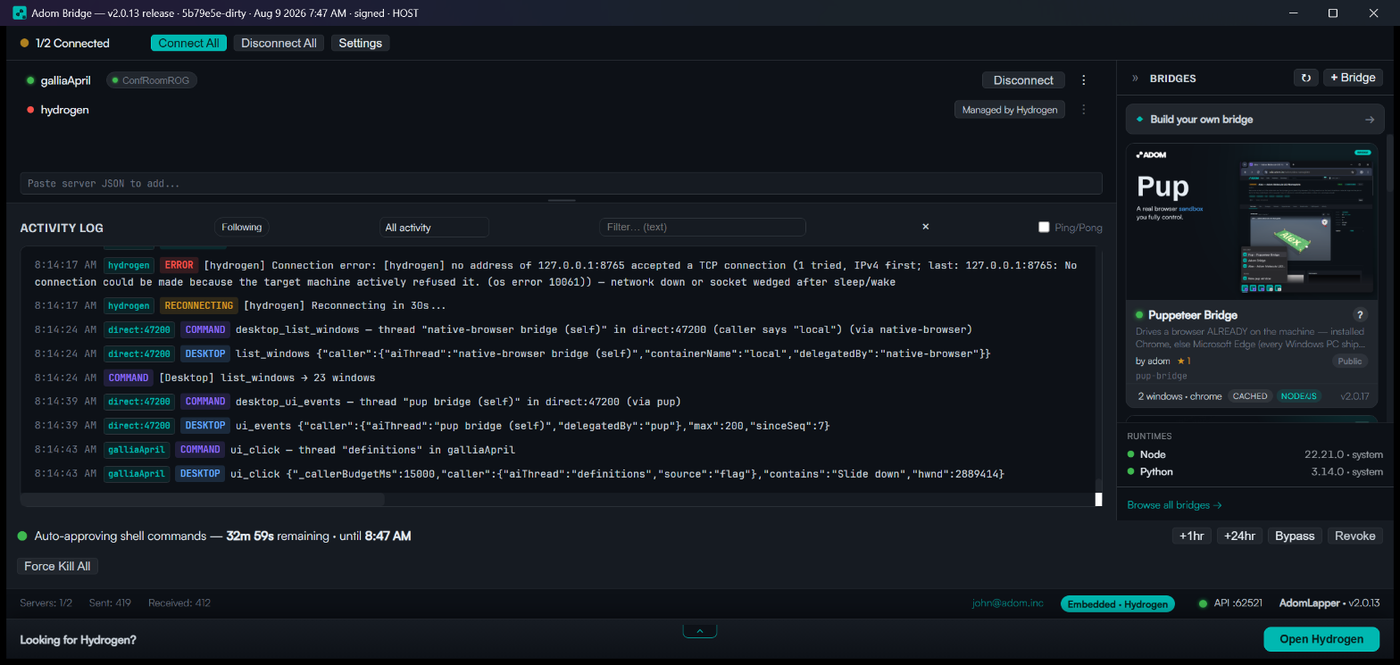
Task: Click Puppeteer Bridge title
Action: point(1193,315)
